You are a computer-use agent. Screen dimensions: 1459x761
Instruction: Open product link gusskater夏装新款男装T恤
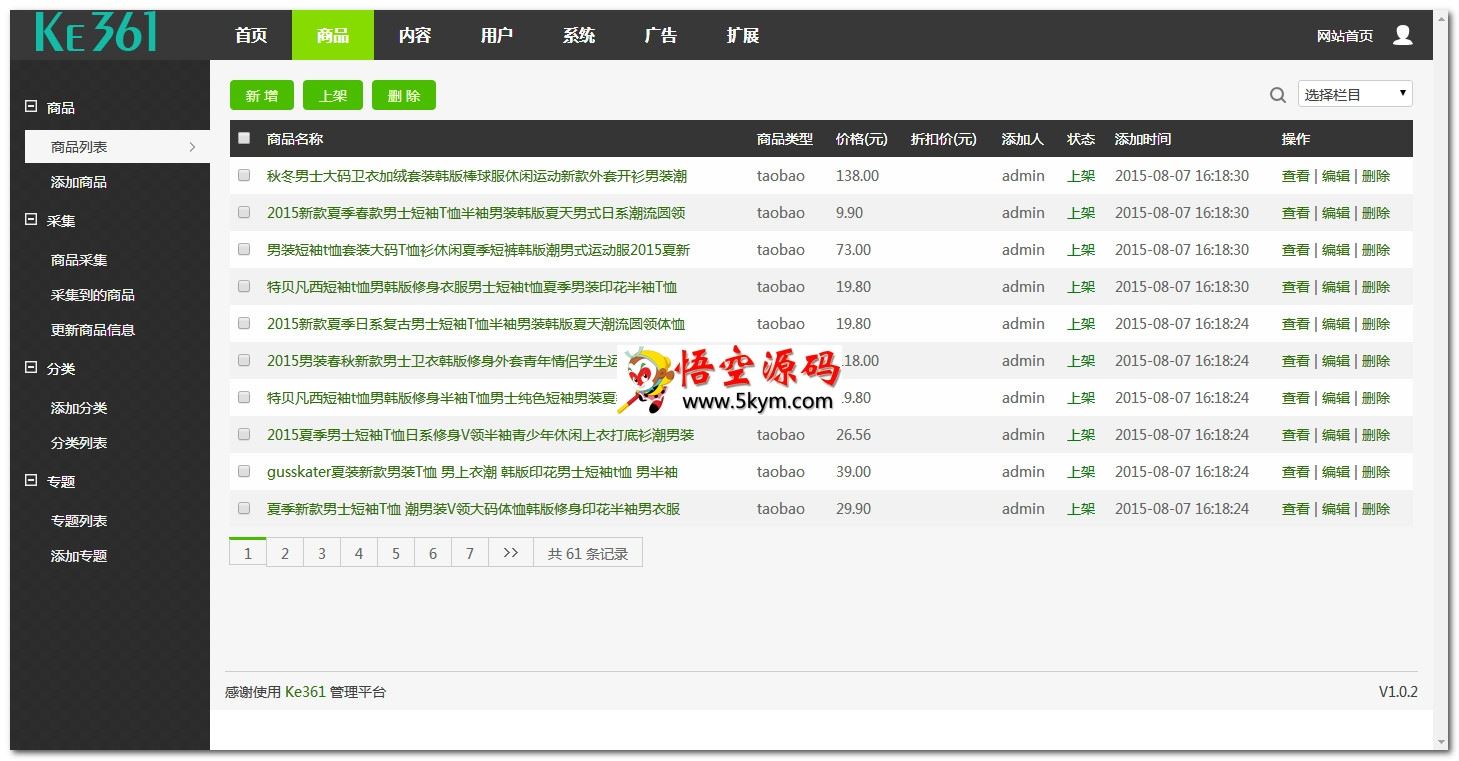472,472
